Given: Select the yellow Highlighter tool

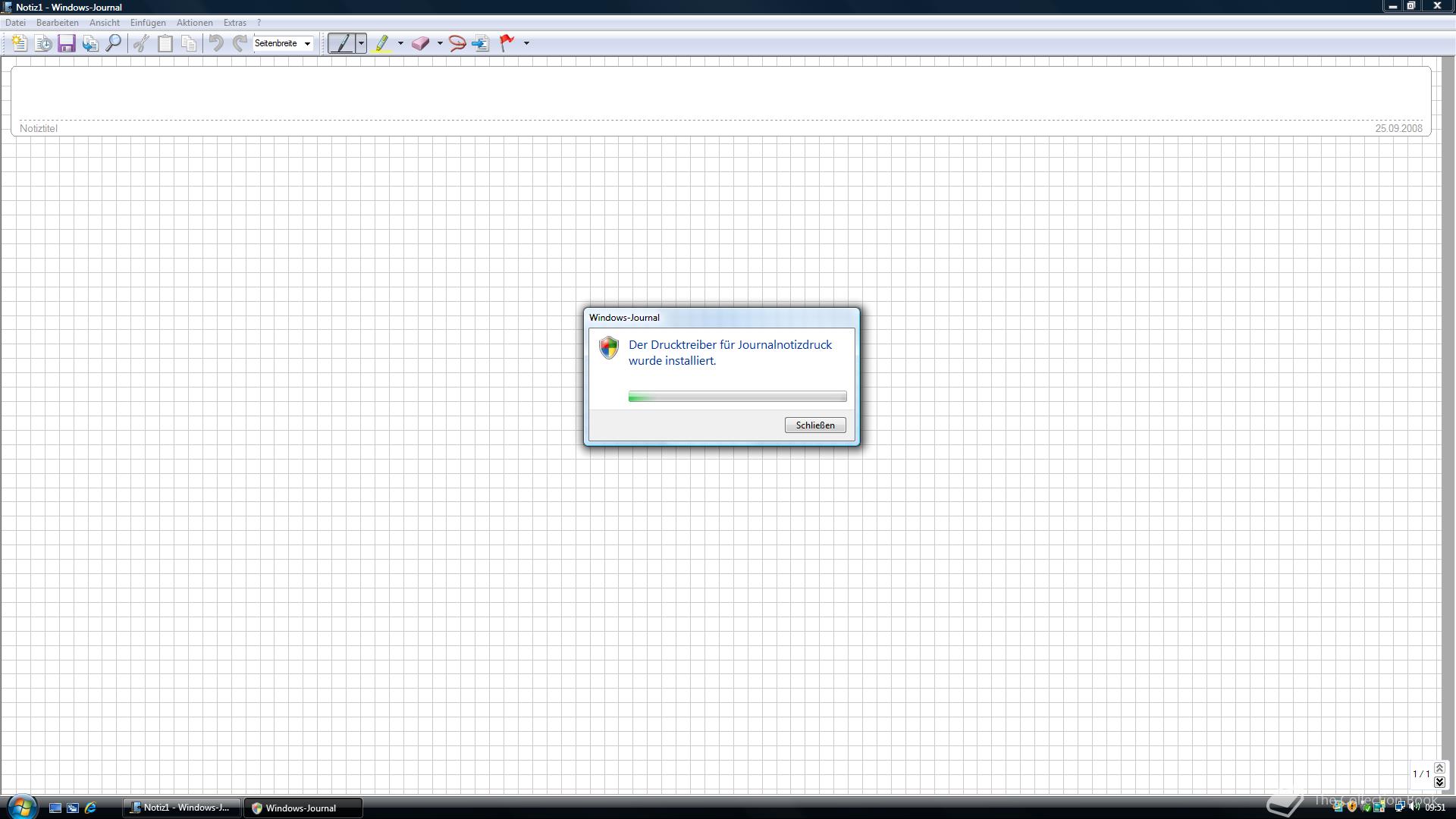Looking at the screenshot, I should (x=382, y=43).
